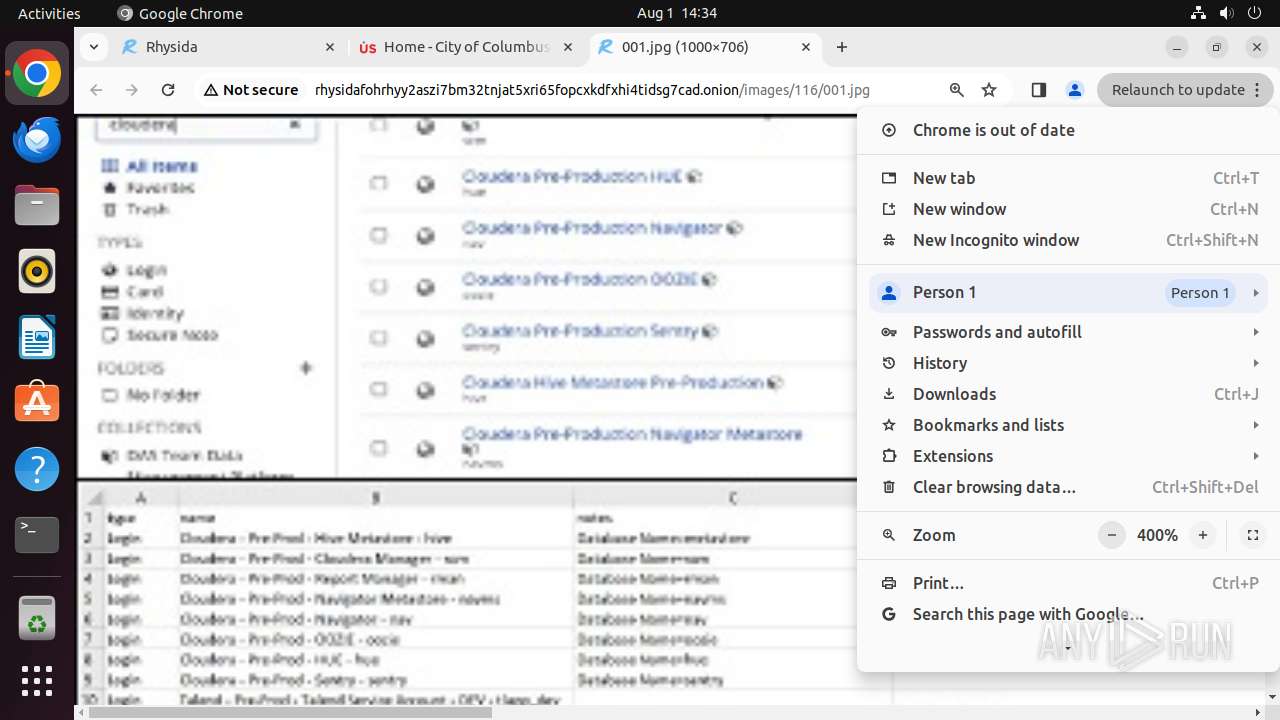1280x720 pixels.
Task: Close the 001.jpg tab
Action: (806, 47)
